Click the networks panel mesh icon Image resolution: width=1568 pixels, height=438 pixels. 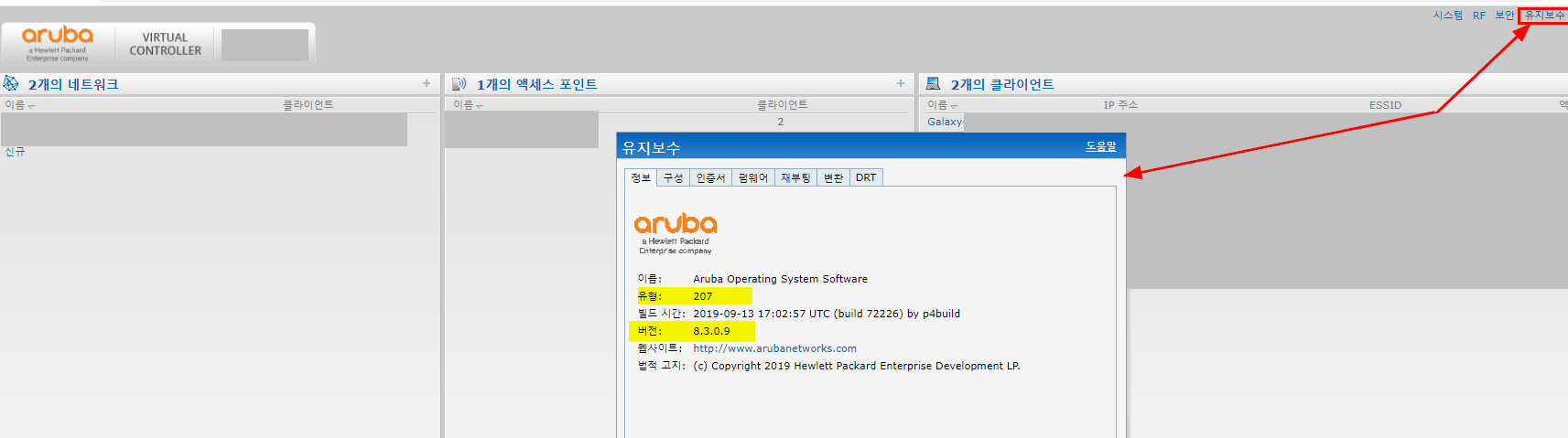[x=11, y=83]
